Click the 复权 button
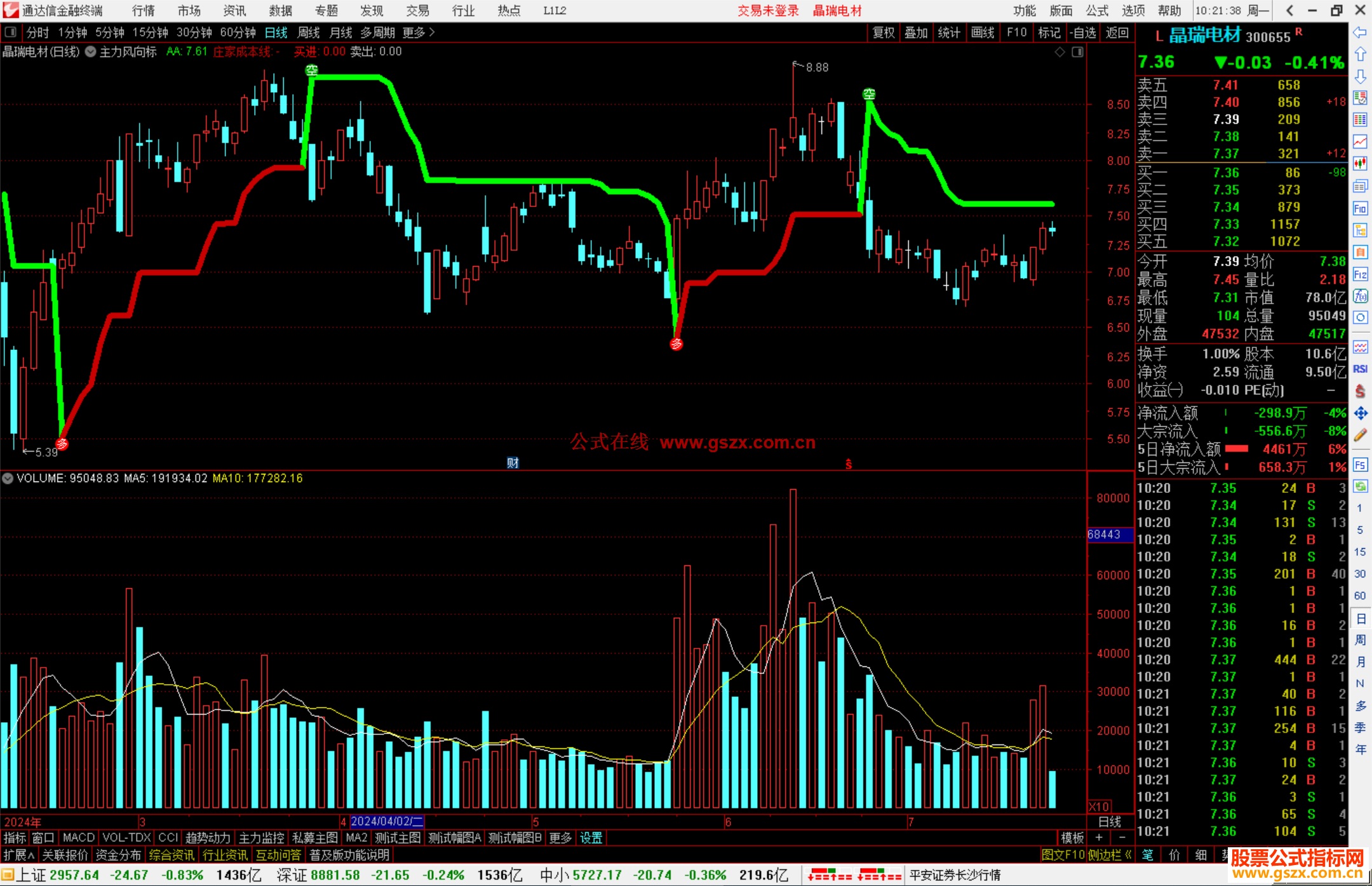The height and width of the screenshot is (886, 1372). [883, 32]
